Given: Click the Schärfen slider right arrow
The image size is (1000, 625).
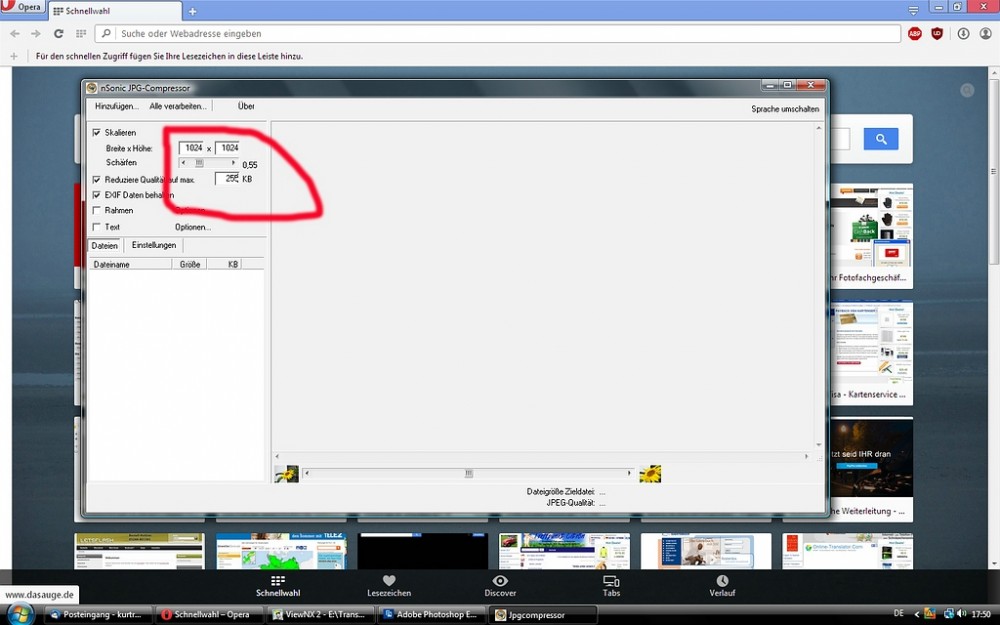Looking at the screenshot, I should coord(233,163).
